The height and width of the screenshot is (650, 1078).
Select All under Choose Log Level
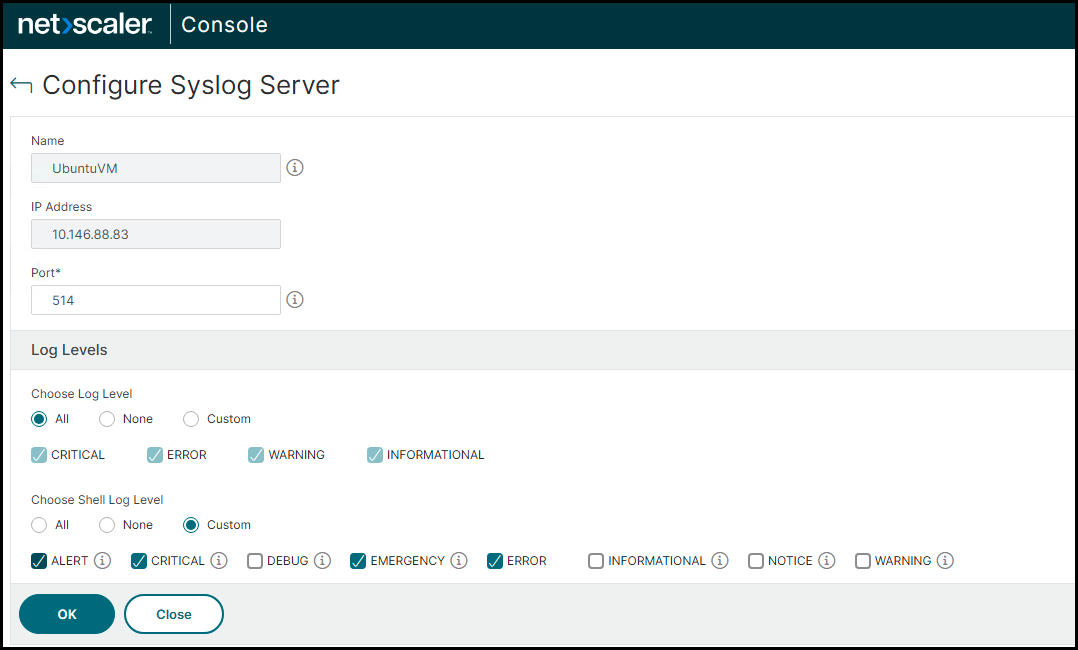(x=39, y=419)
